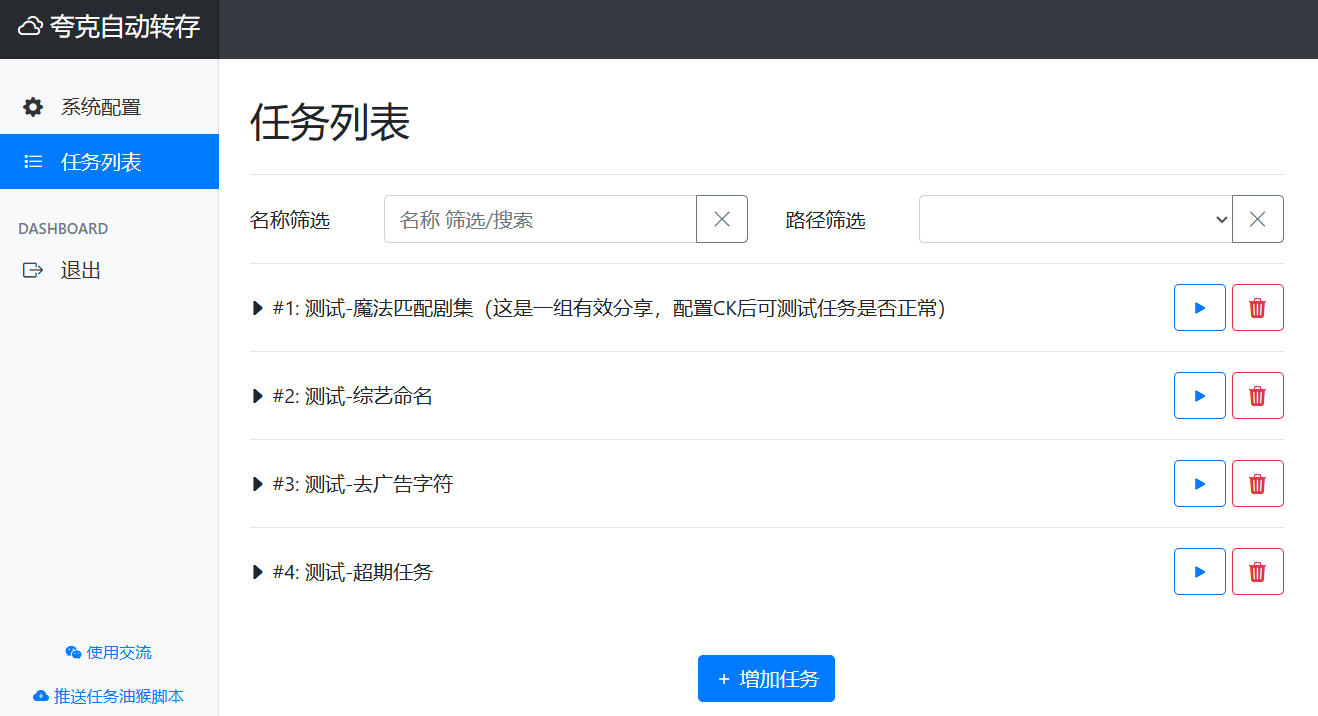Clear the 路径筛选 selection
Viewport: 1318px width, 716px height.
(x=1257, y=219)
